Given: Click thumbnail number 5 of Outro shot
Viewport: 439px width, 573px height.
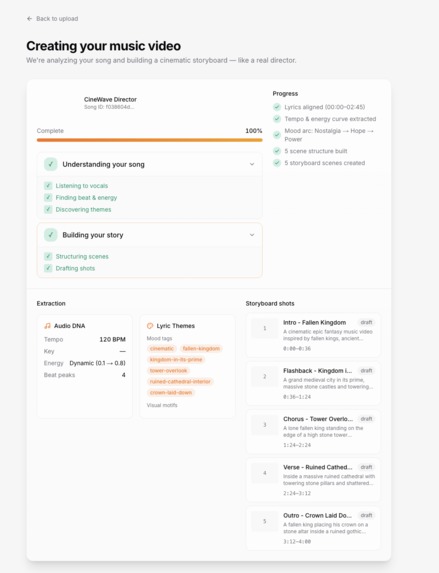Looking at the screenshot, I should (x=265, y=521).
